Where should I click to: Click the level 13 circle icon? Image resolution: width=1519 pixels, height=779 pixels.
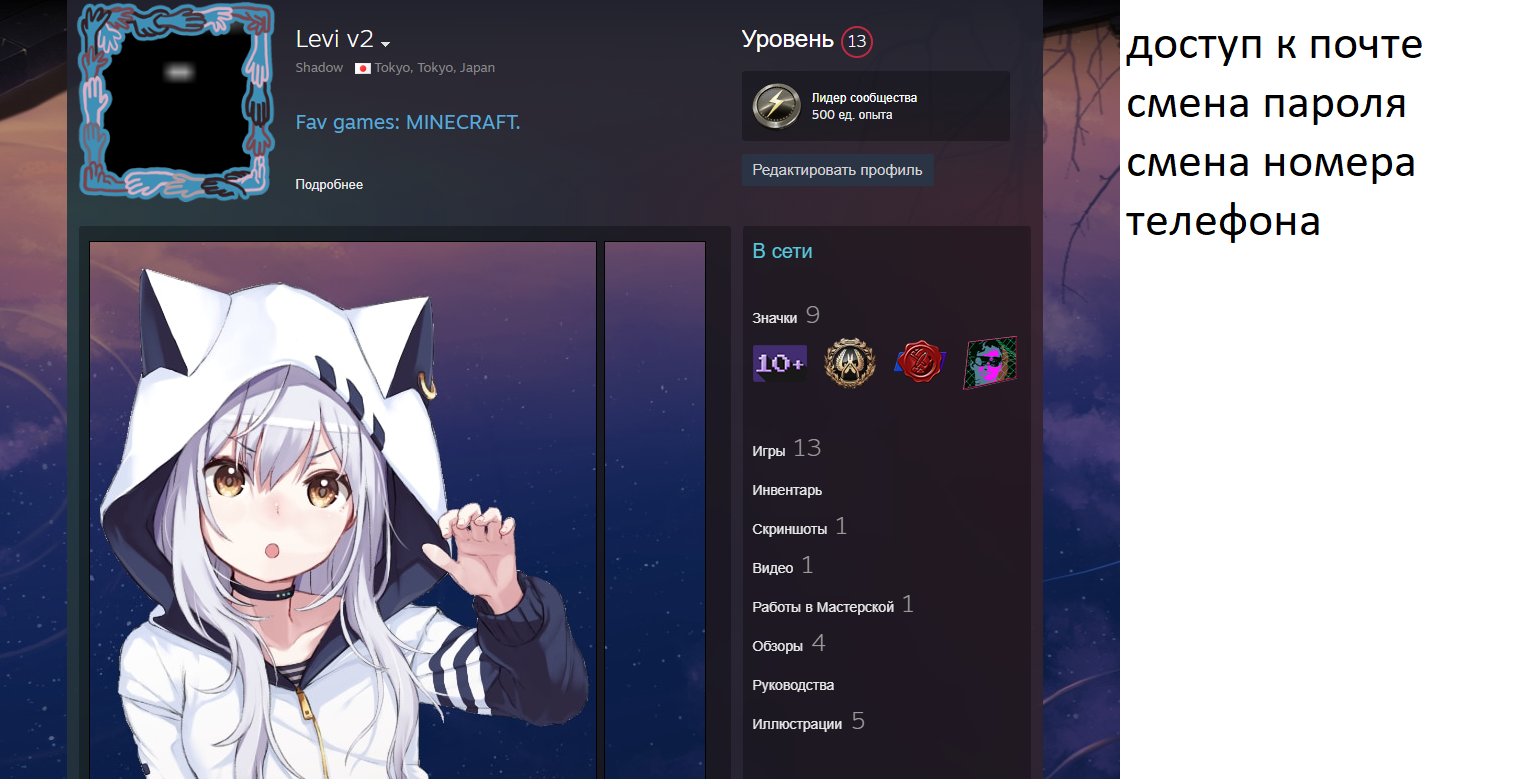tap(857, 42)
